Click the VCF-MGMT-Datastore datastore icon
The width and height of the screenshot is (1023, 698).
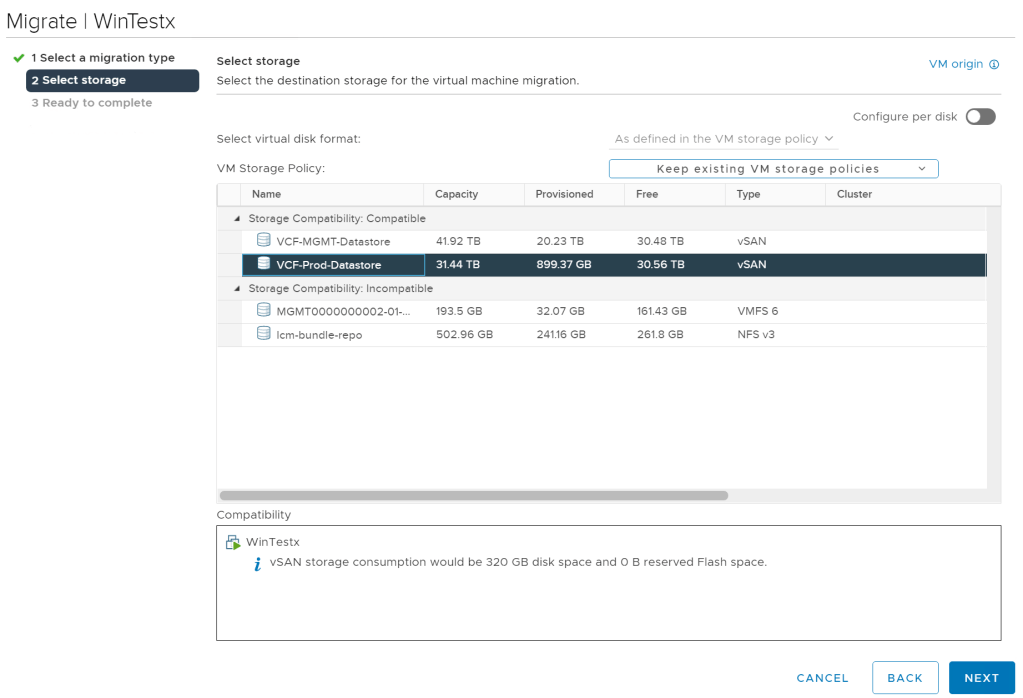click(264, 240)
